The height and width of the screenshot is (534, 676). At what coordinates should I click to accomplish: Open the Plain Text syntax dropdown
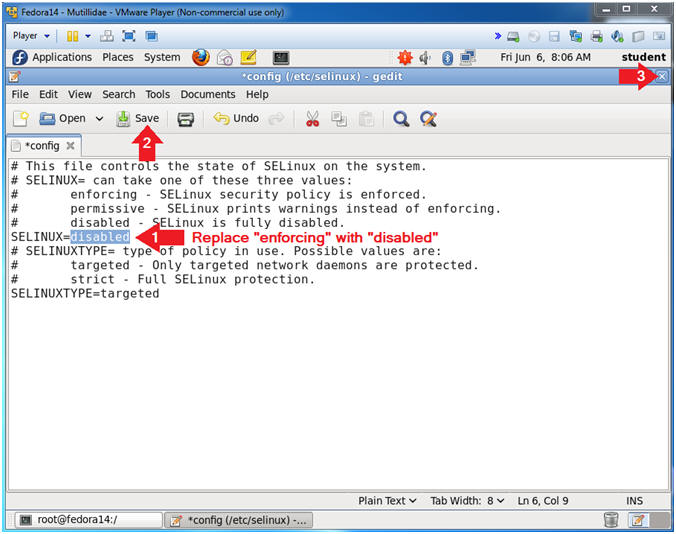click(387, 501)
